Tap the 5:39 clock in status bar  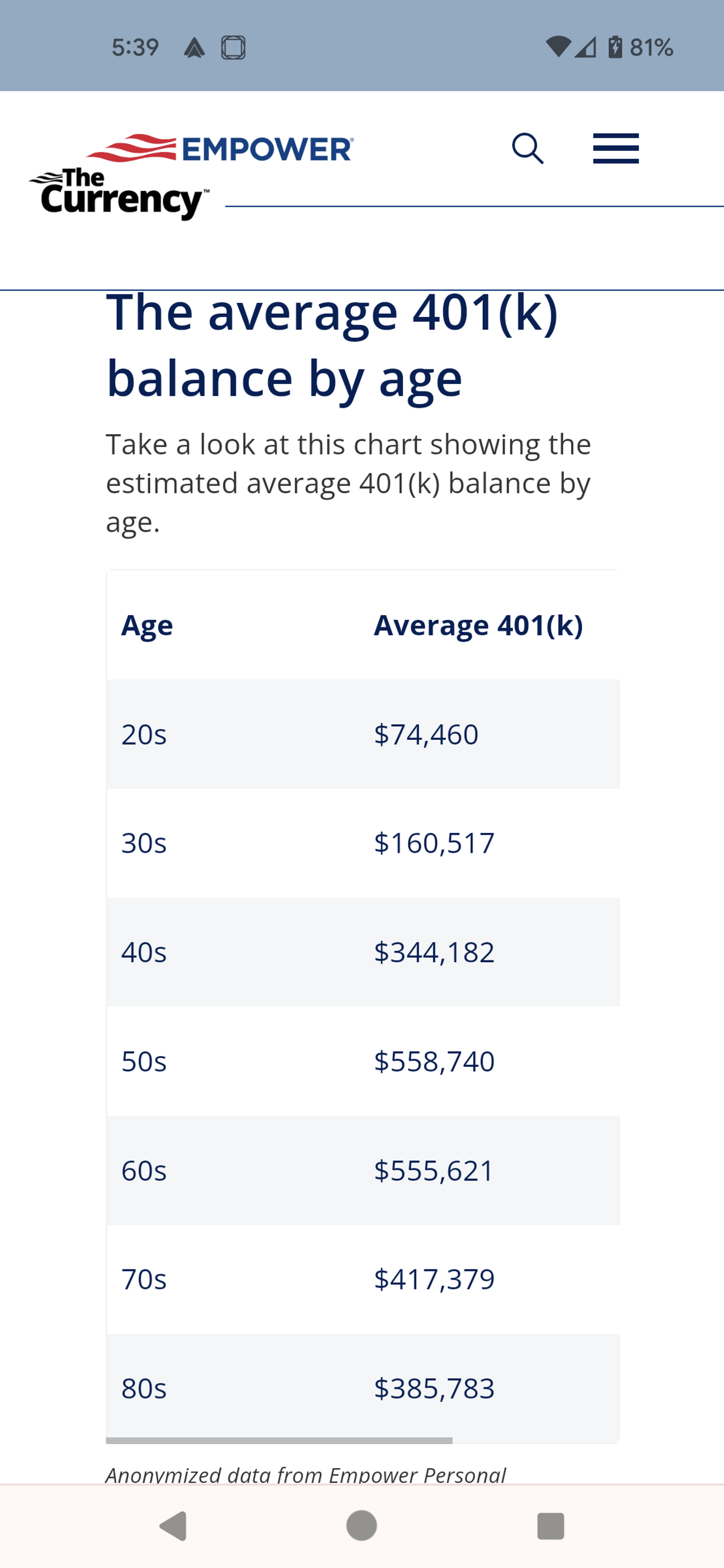coord(135,48)
